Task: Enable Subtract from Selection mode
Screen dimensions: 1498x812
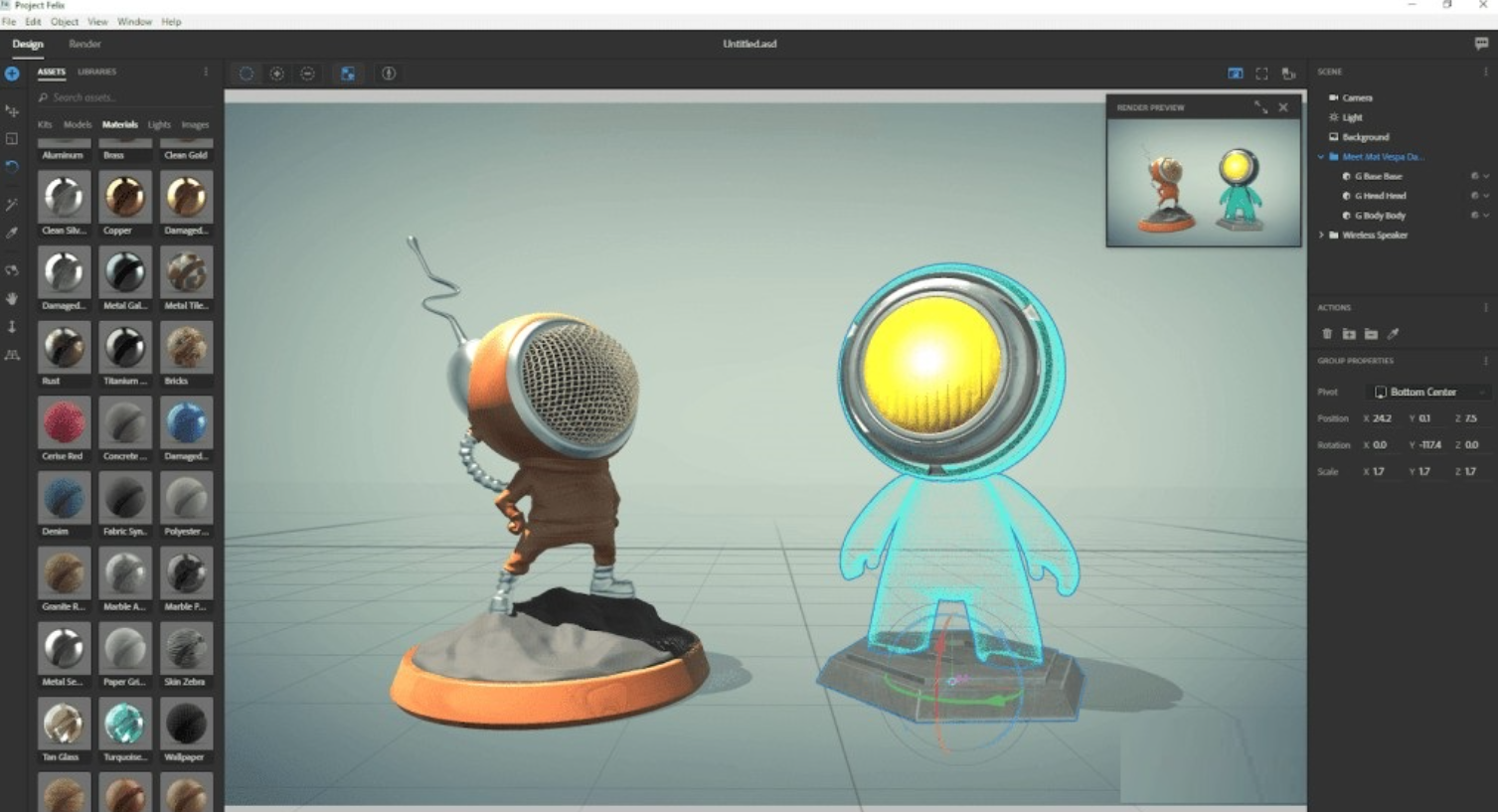Action: 309,73
